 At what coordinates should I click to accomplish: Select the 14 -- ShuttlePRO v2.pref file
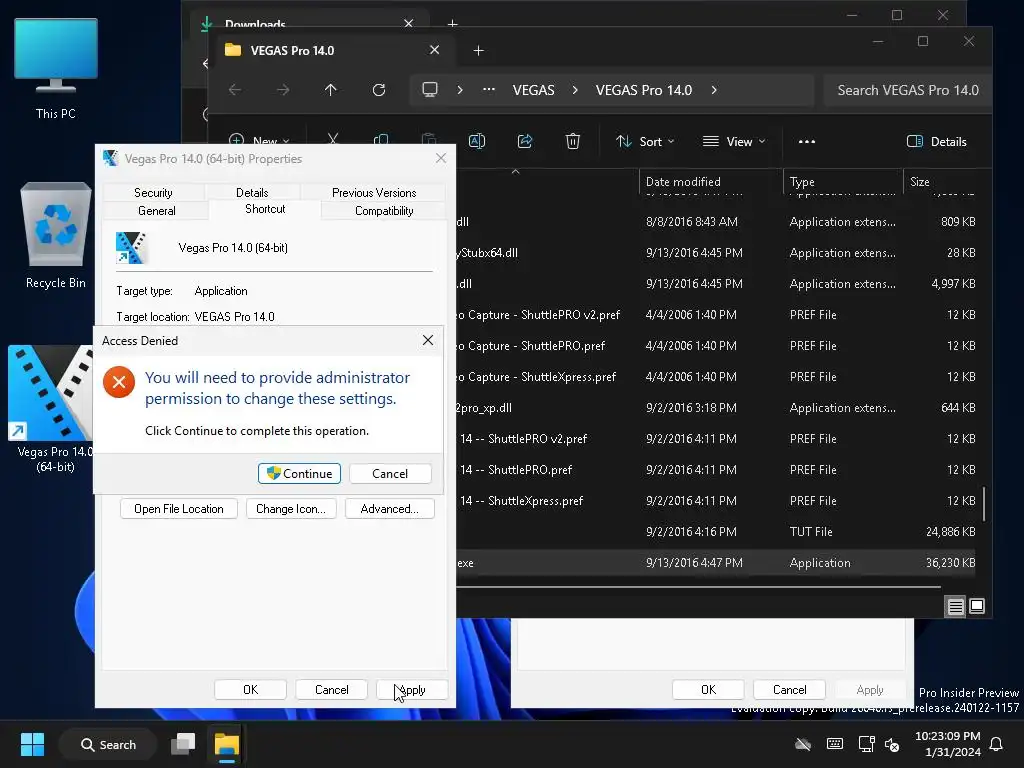point(717,439)
